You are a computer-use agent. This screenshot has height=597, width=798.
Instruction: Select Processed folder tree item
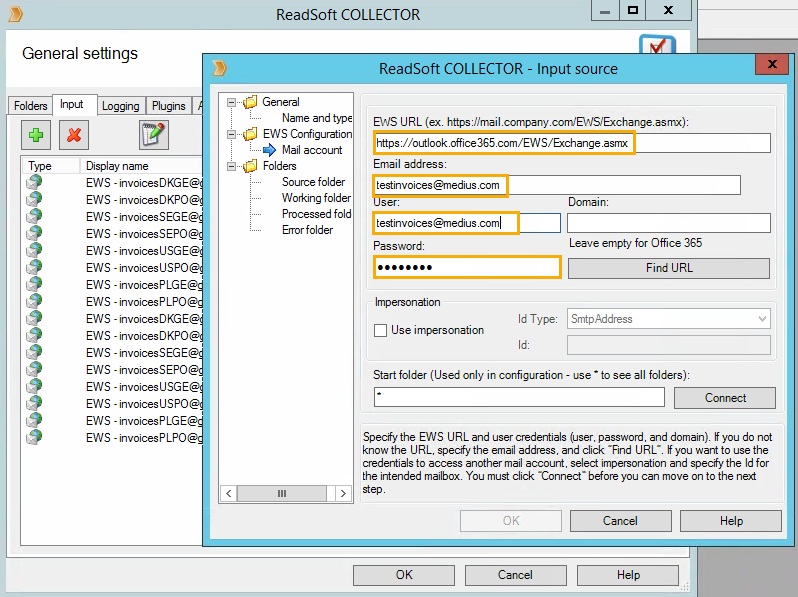(317, 214)
